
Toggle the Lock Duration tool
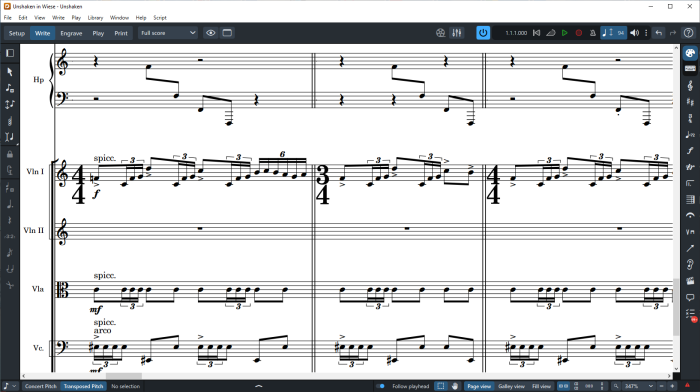click(10, 154)
